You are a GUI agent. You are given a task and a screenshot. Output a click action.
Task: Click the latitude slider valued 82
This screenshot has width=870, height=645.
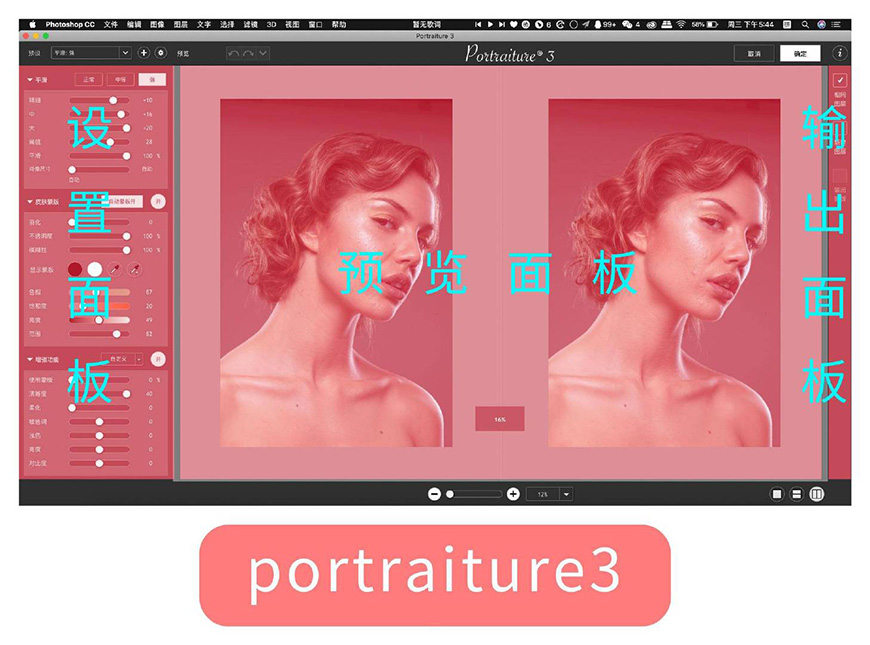point(99,334)
